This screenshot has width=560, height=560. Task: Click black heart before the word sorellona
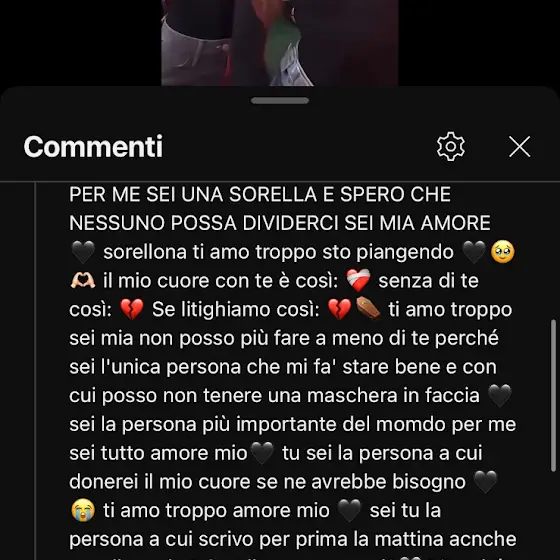click(x=83, y=252)
